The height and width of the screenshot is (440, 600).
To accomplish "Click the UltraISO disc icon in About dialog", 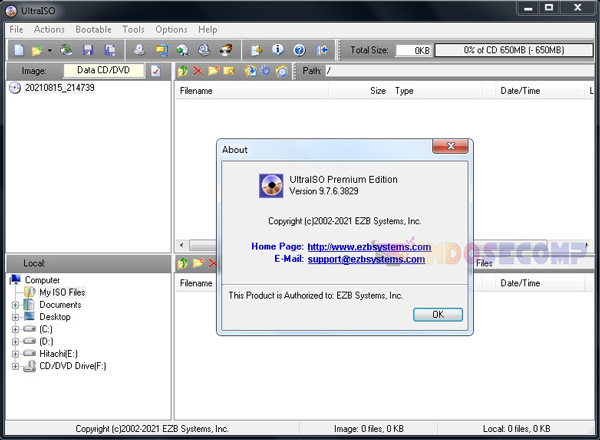I will [271, 186].
